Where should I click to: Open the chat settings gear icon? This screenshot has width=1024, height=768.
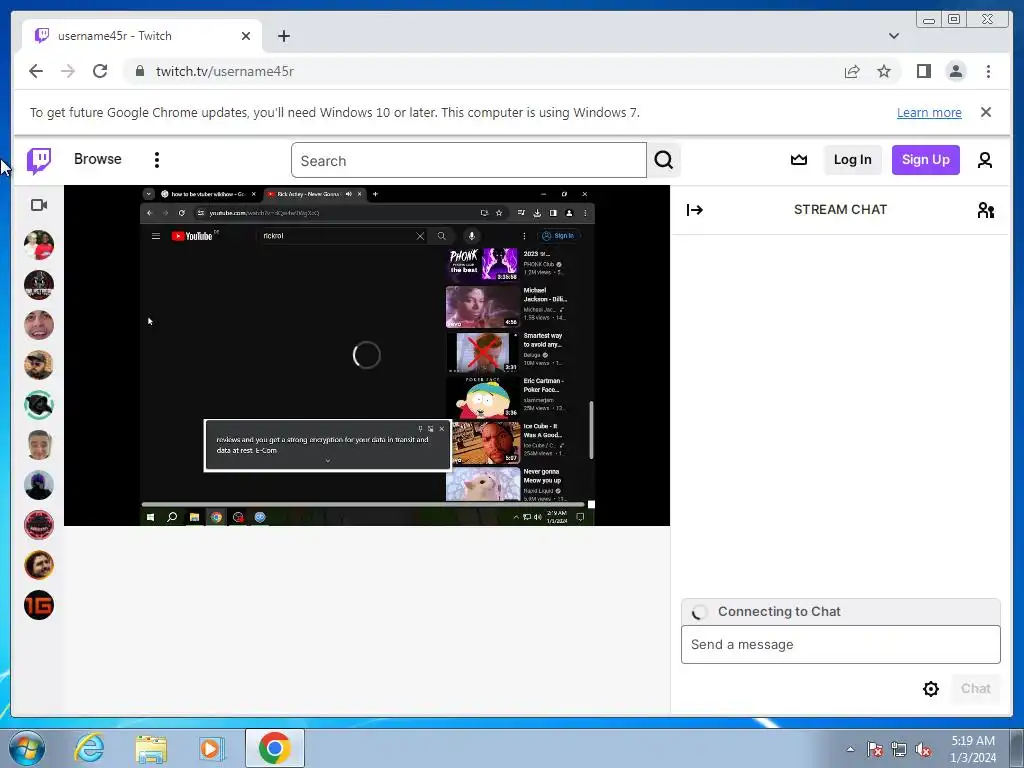click(x=931, y=688)
